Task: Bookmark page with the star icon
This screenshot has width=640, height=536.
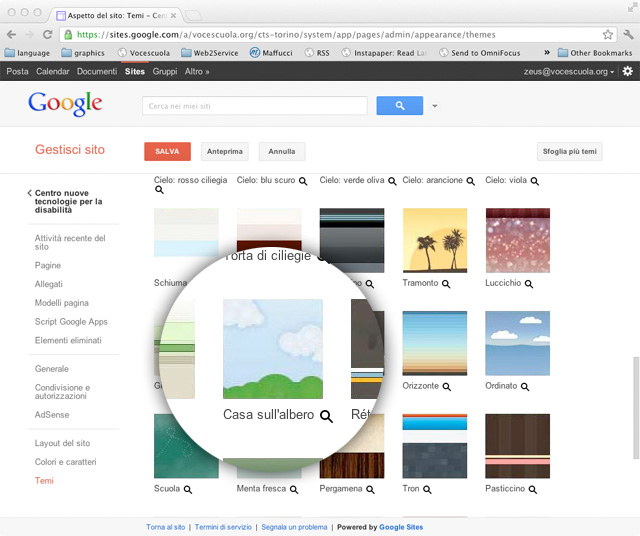Action: click(607, 34)
